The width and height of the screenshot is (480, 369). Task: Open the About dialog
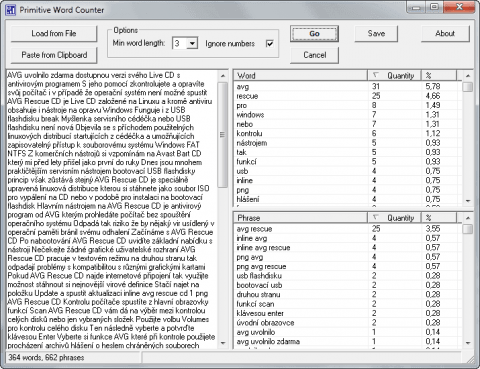coord(445,34)
